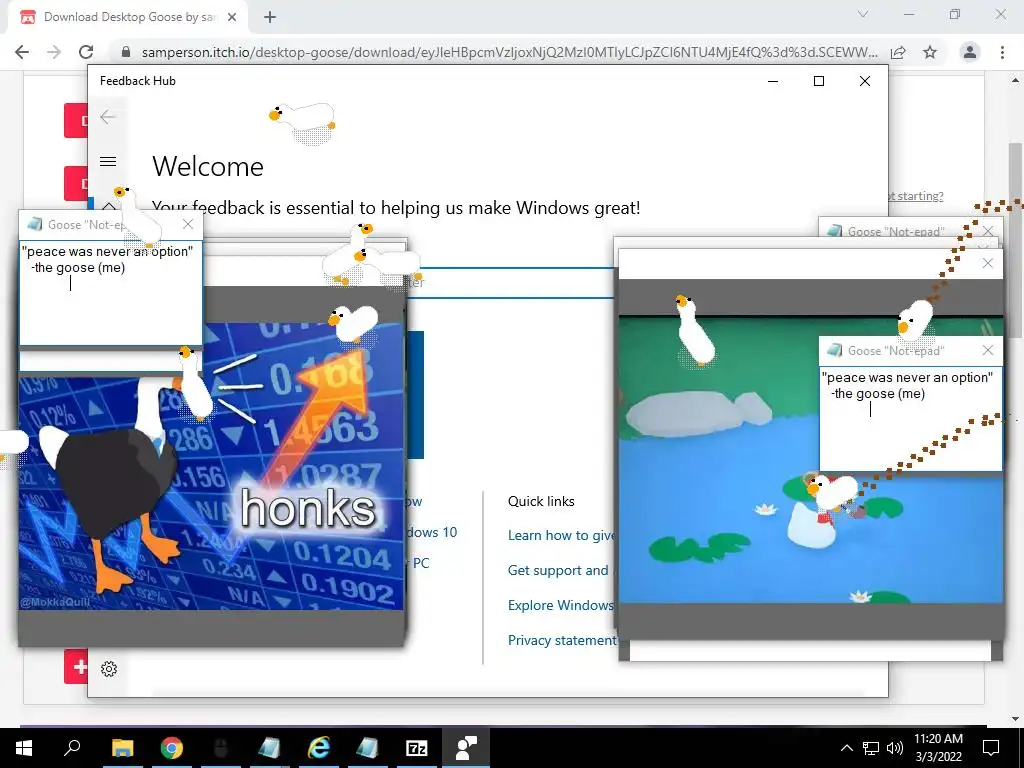1024x768 pixels.
Task: Open Internet Explorer from the taskbar
Action: 319,748
